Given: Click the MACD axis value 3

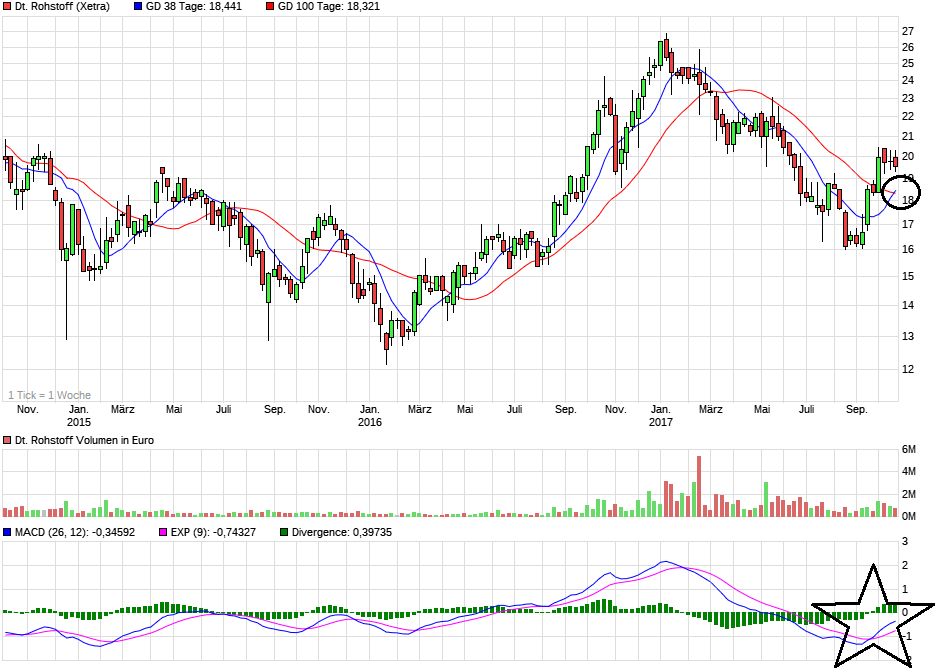Looking at the screenshot, I should click(x=905, y=542).
